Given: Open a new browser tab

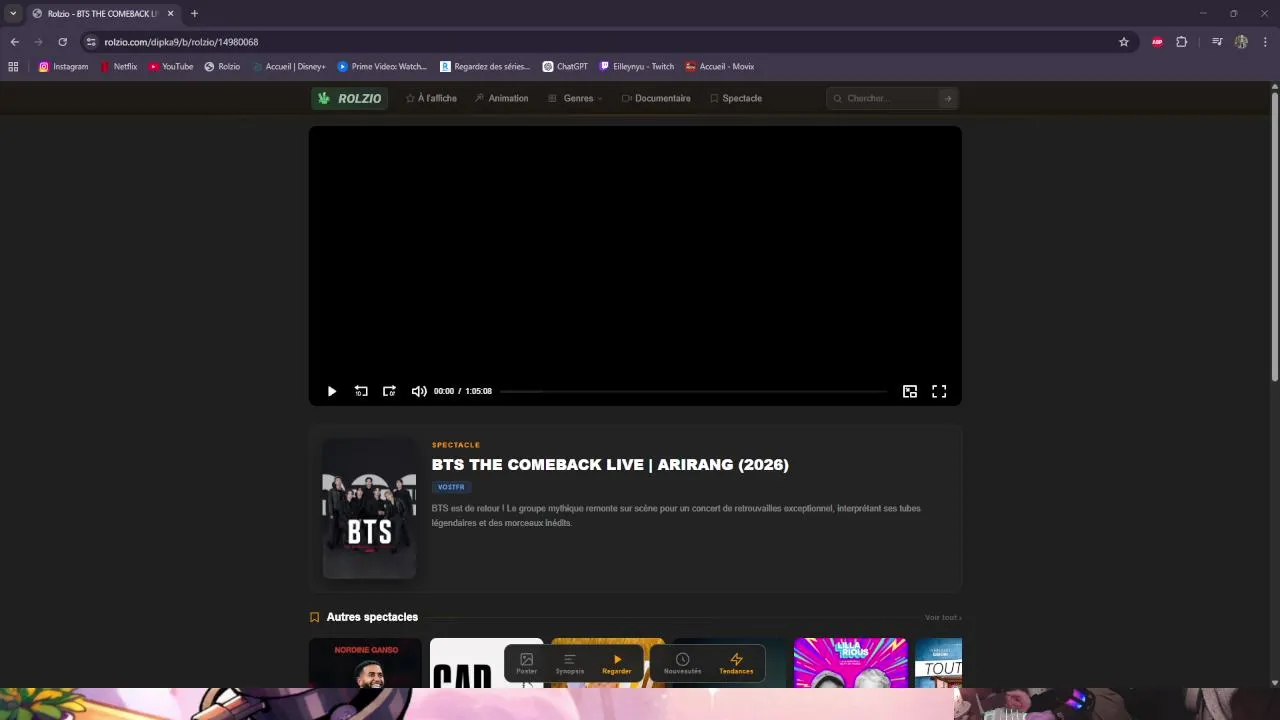Looking at the screenshot, I should tap(194, 13).
